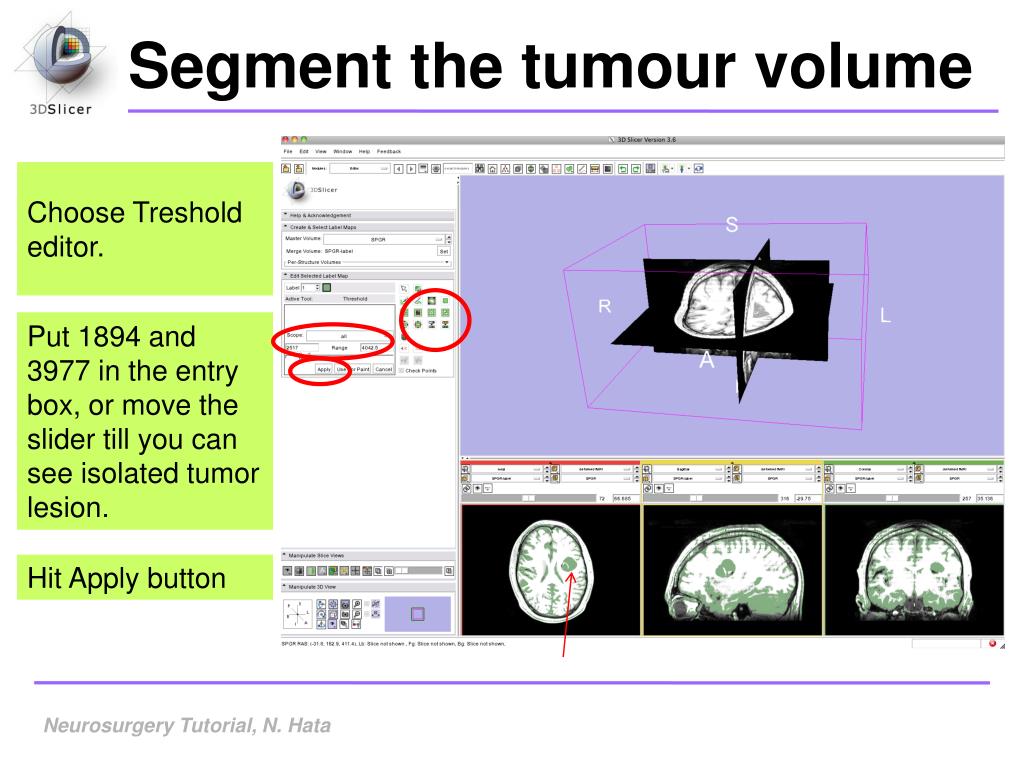Image resolution: width=1024 pixels, height=768 pixels.
Task: Open the Modules selector dropdown
Action: (360, 168)
